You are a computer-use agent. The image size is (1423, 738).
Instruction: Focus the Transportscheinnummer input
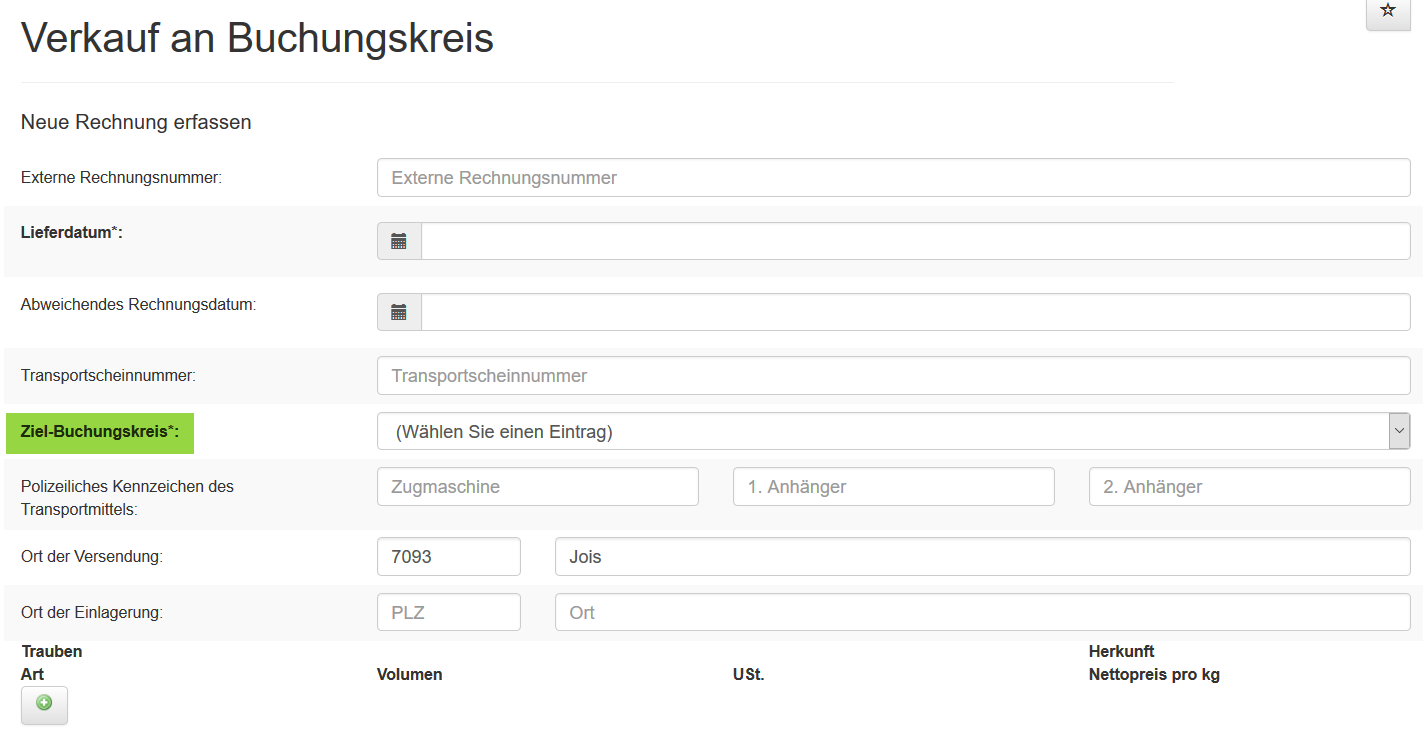(x=893, y=376)
